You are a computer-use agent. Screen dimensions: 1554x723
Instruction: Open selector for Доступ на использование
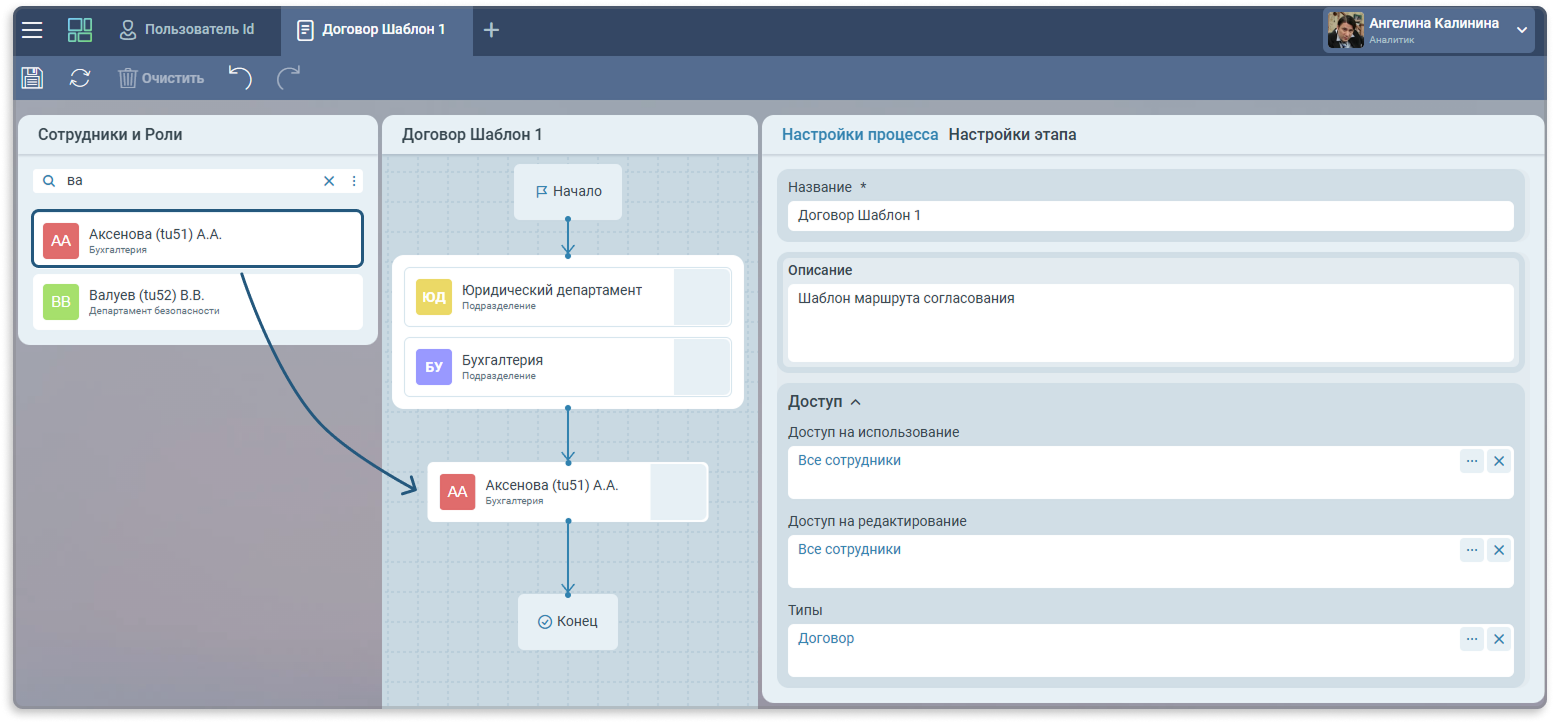point(1471,461)
